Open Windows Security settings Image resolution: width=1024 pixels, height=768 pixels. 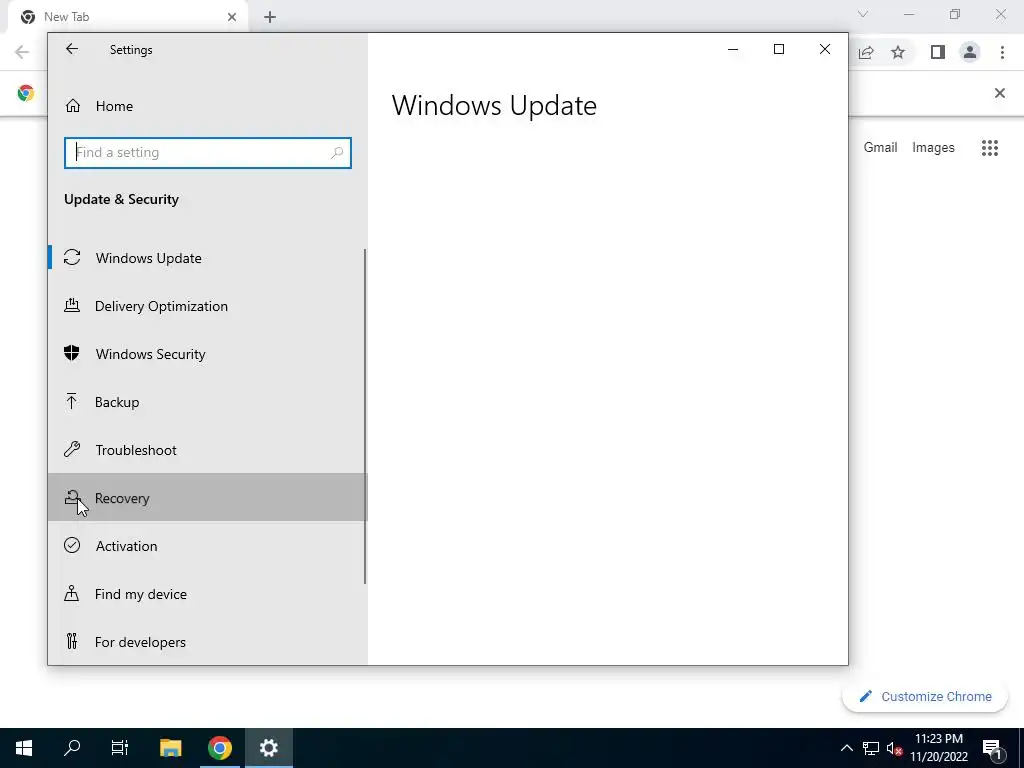coord(208,354)
